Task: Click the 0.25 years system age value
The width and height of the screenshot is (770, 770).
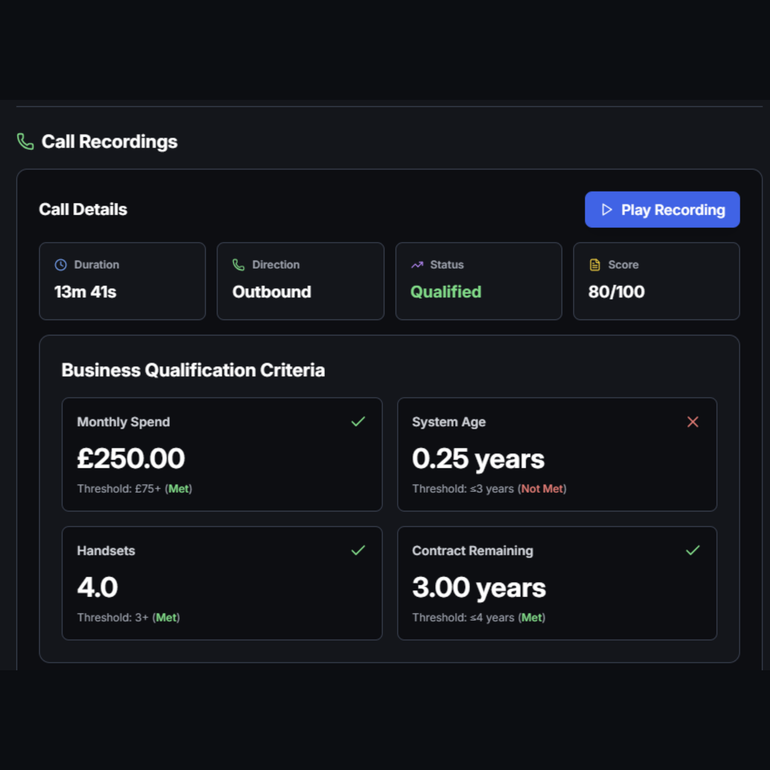Action: pyautogui.click(x=478, y=459)
